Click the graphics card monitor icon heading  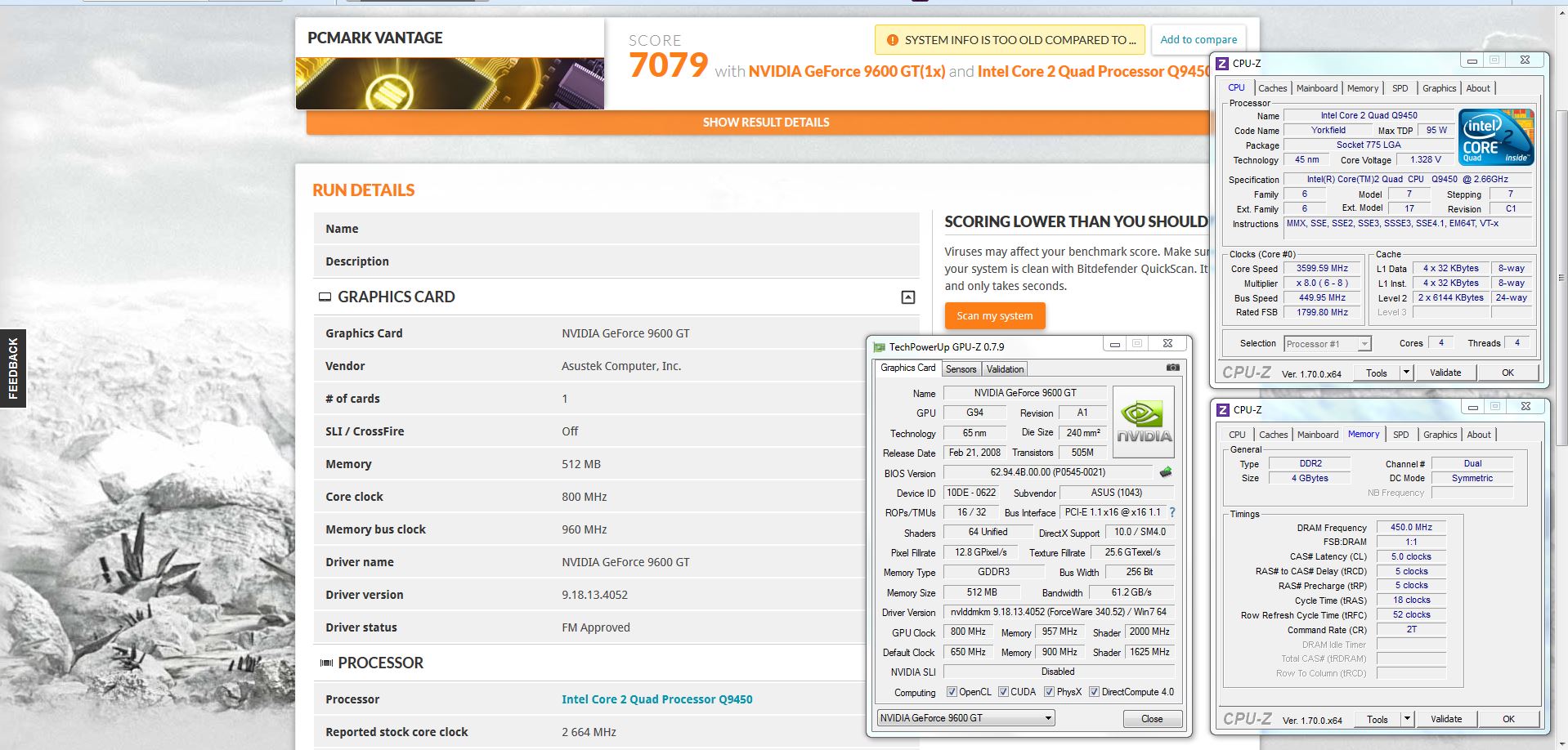[325, 297]
